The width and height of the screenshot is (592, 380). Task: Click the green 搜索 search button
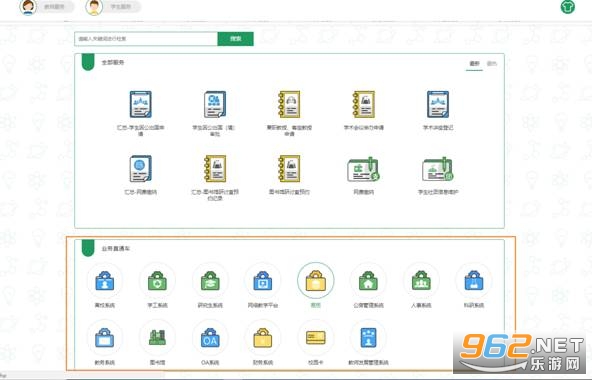pos(236,39)
